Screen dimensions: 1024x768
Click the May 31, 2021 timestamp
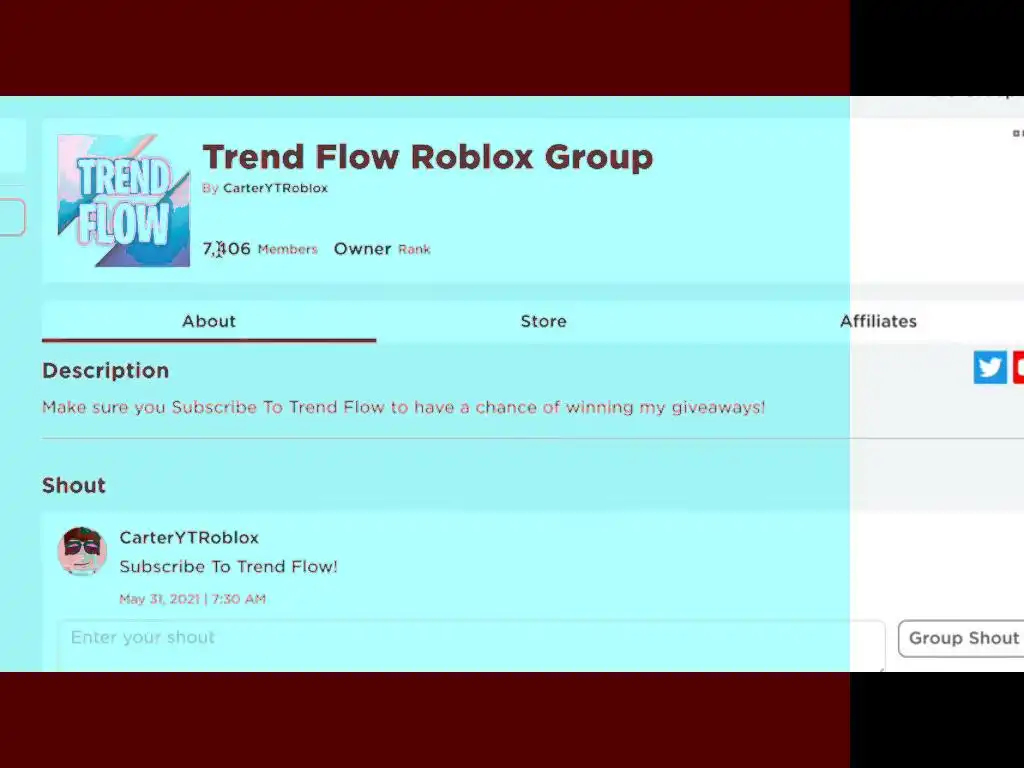192,599
